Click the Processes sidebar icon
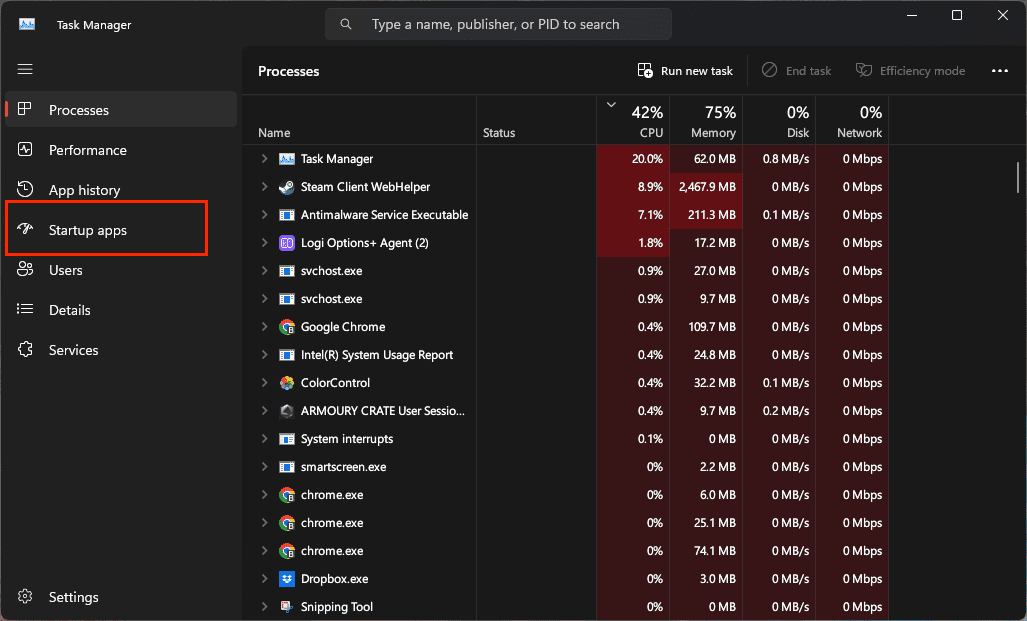1027x621 pixels. (x=25, y=109)
